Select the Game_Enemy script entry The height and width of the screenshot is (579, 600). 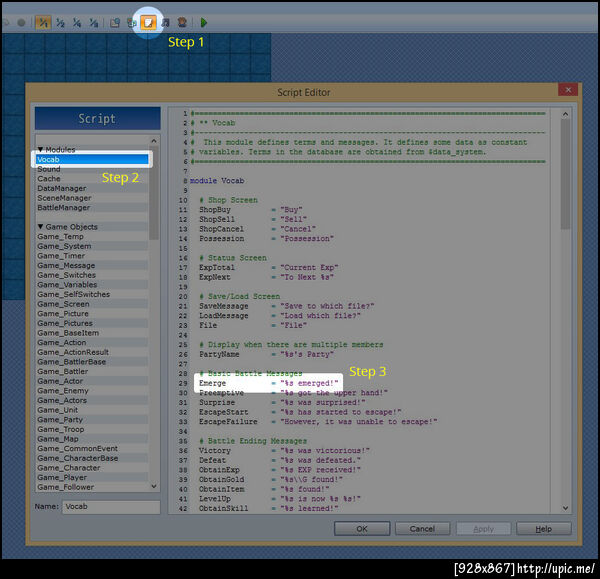pyautogui.click(x=92, y=391)
